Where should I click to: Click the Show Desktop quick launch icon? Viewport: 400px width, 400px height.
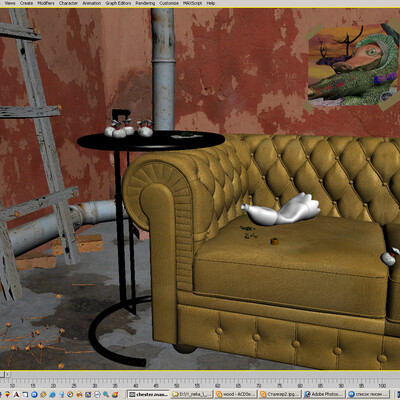coord(25,394)
